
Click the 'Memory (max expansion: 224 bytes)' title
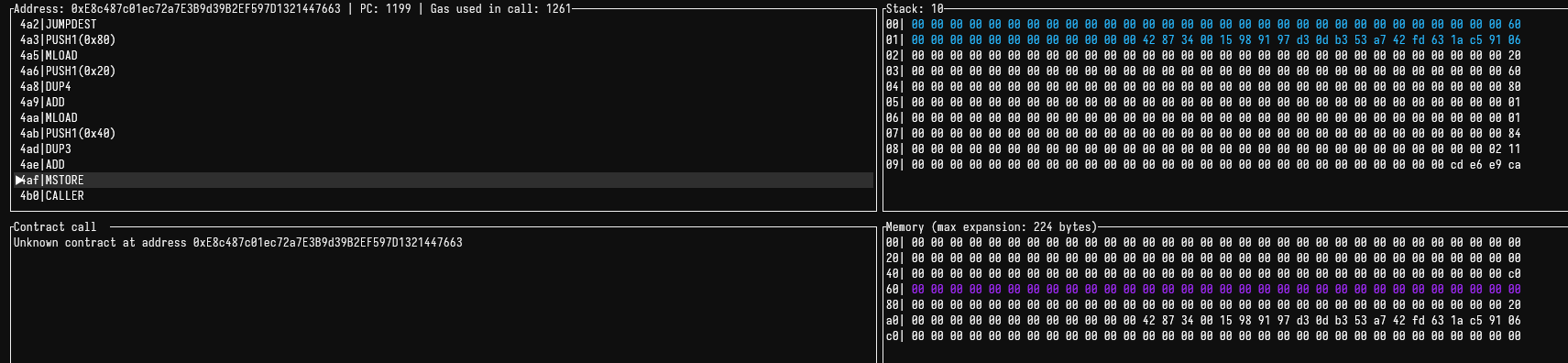991,227
